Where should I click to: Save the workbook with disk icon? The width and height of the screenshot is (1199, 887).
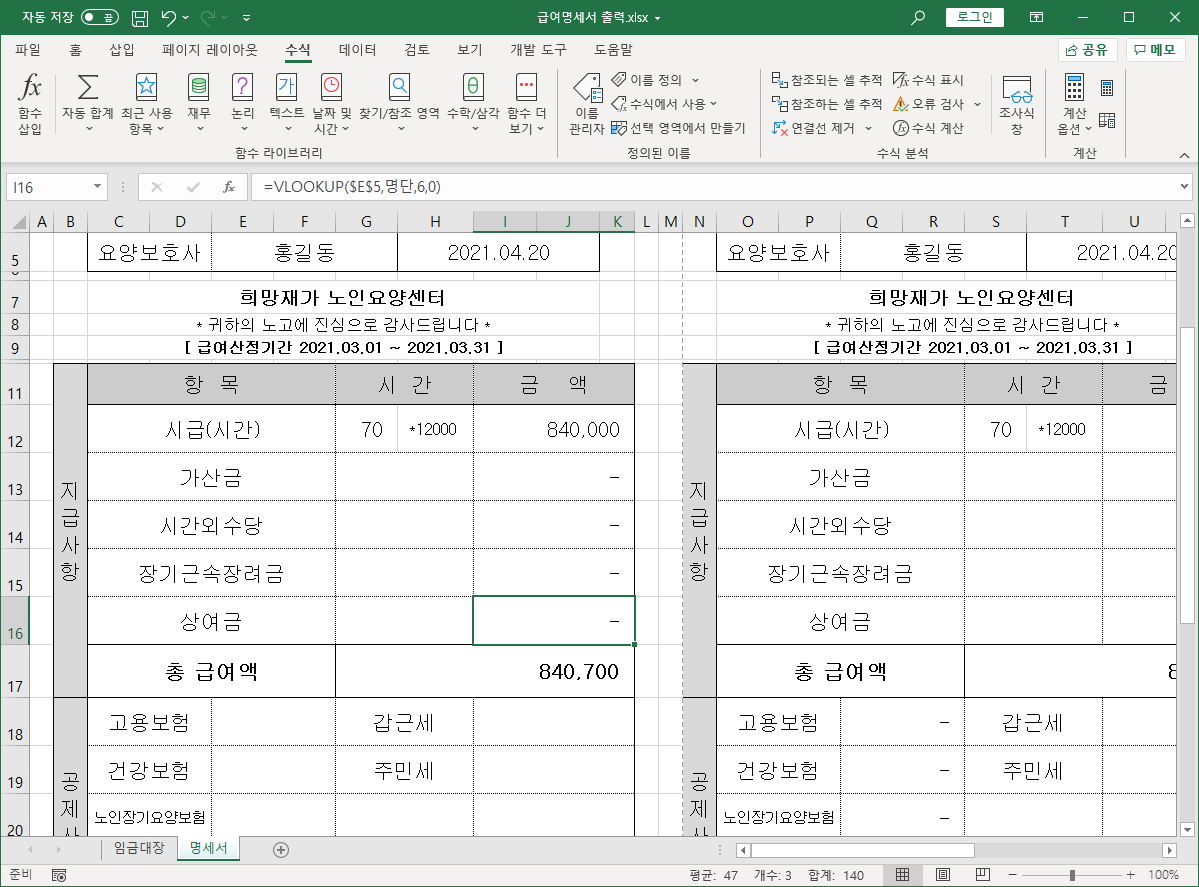click(140, 18)
